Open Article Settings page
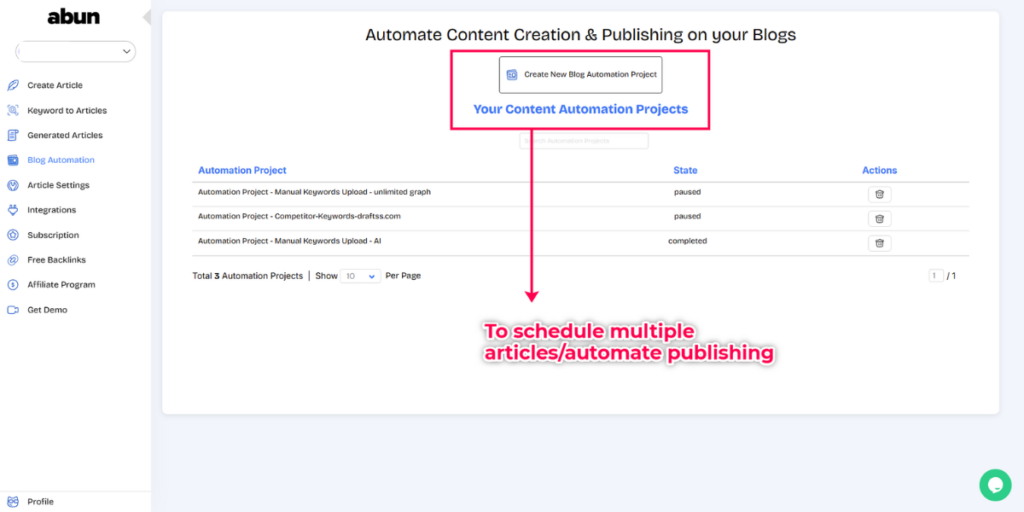 [x=58, y=185]
